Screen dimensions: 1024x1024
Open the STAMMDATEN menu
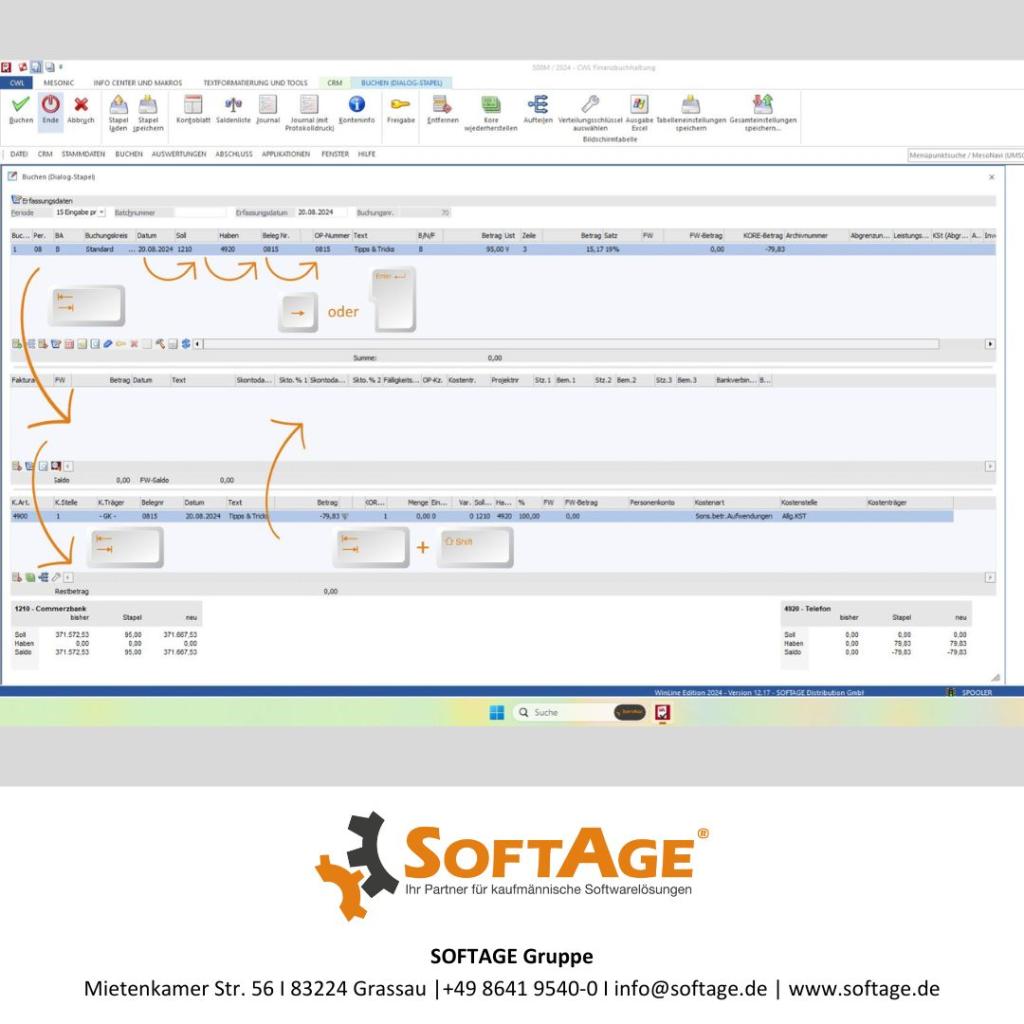tap(83, 154)
